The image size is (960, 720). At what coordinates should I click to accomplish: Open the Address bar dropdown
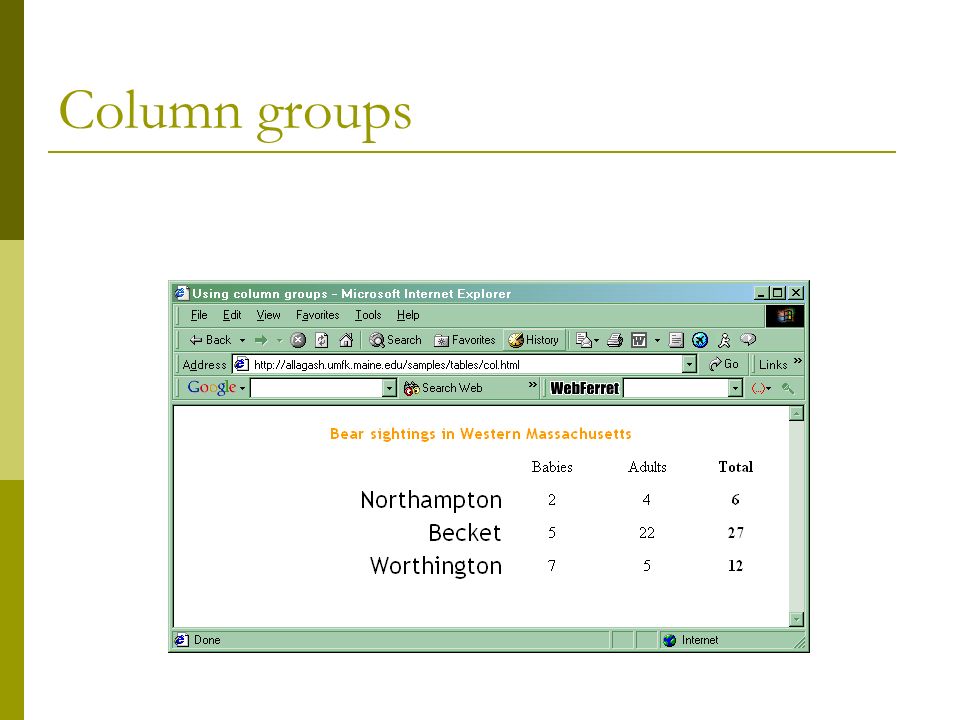pos(689,365)
